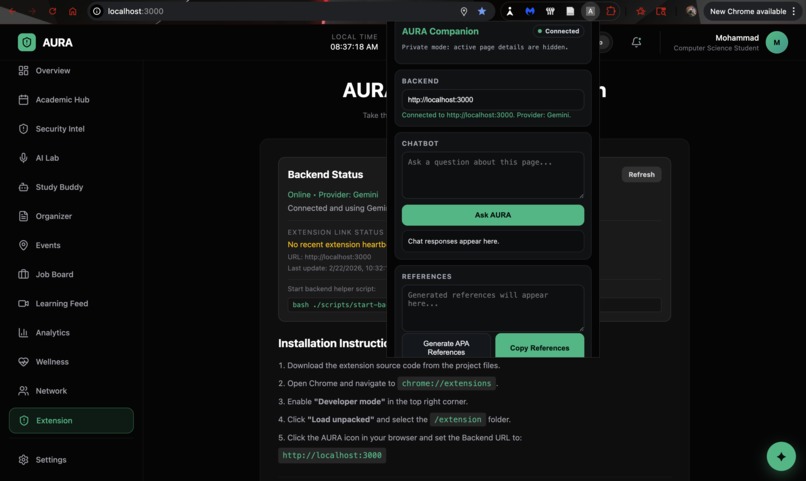Open the Overview page from sidebar
This screenshot has width=806, height=481.
click(x=52, y=70)
